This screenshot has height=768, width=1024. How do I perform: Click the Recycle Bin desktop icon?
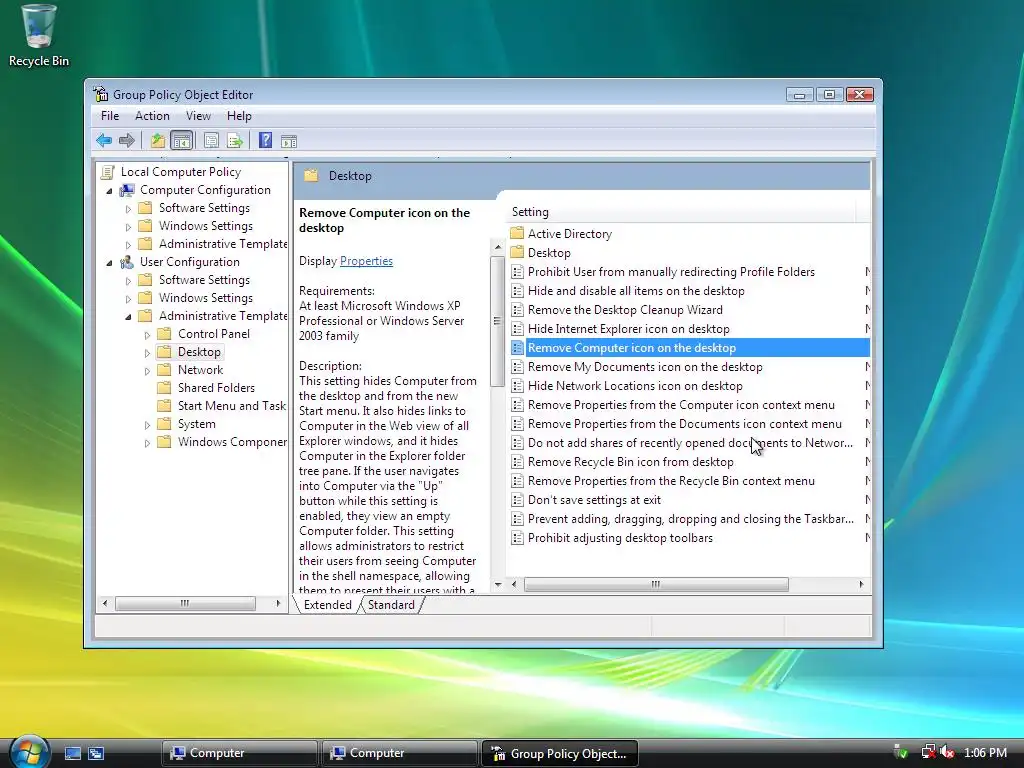click(x=39, y=36)
